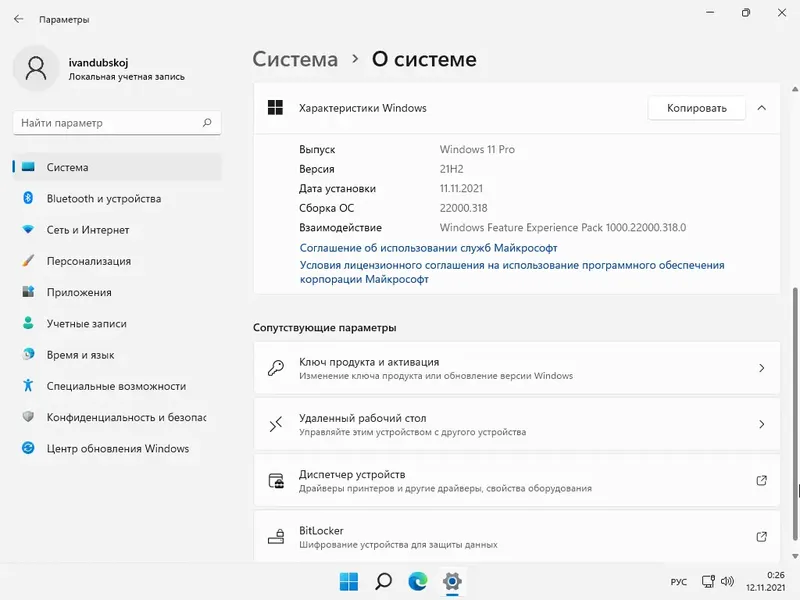Collapse the Характеристики Windows panel chevron
This screenshot has width=800, height=600.
point(761,108)
